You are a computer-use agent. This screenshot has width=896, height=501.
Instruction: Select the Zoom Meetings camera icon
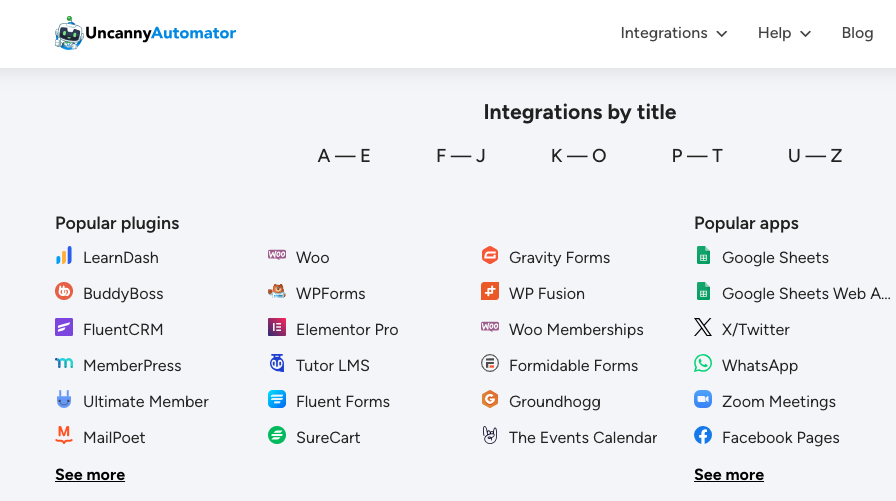[x=703, y=399]
